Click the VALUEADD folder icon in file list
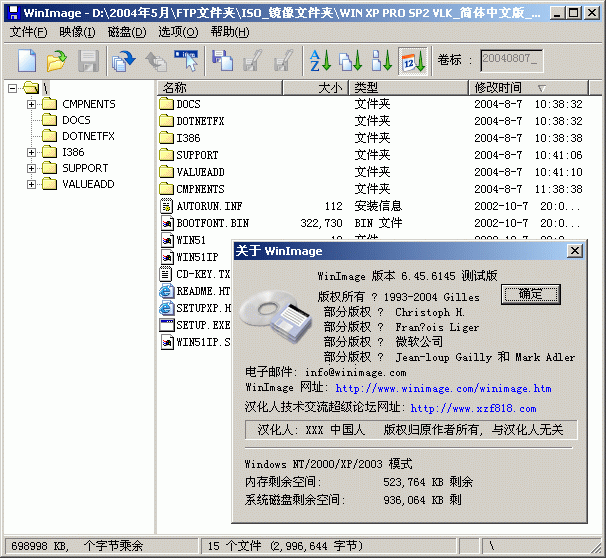Screen dimensions: 606x558 coord(166,172)
